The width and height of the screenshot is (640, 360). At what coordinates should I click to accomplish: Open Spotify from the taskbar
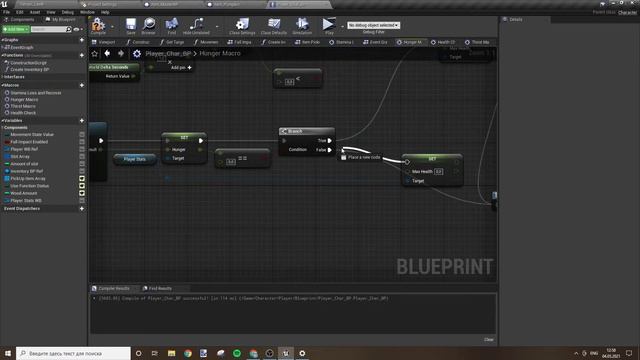tap(237, 353)
